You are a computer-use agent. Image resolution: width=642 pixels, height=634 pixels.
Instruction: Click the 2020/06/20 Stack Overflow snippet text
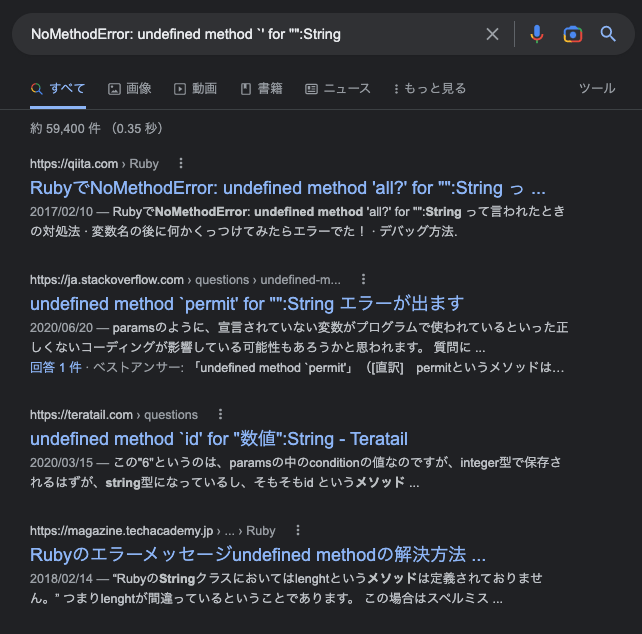[299, 337]
